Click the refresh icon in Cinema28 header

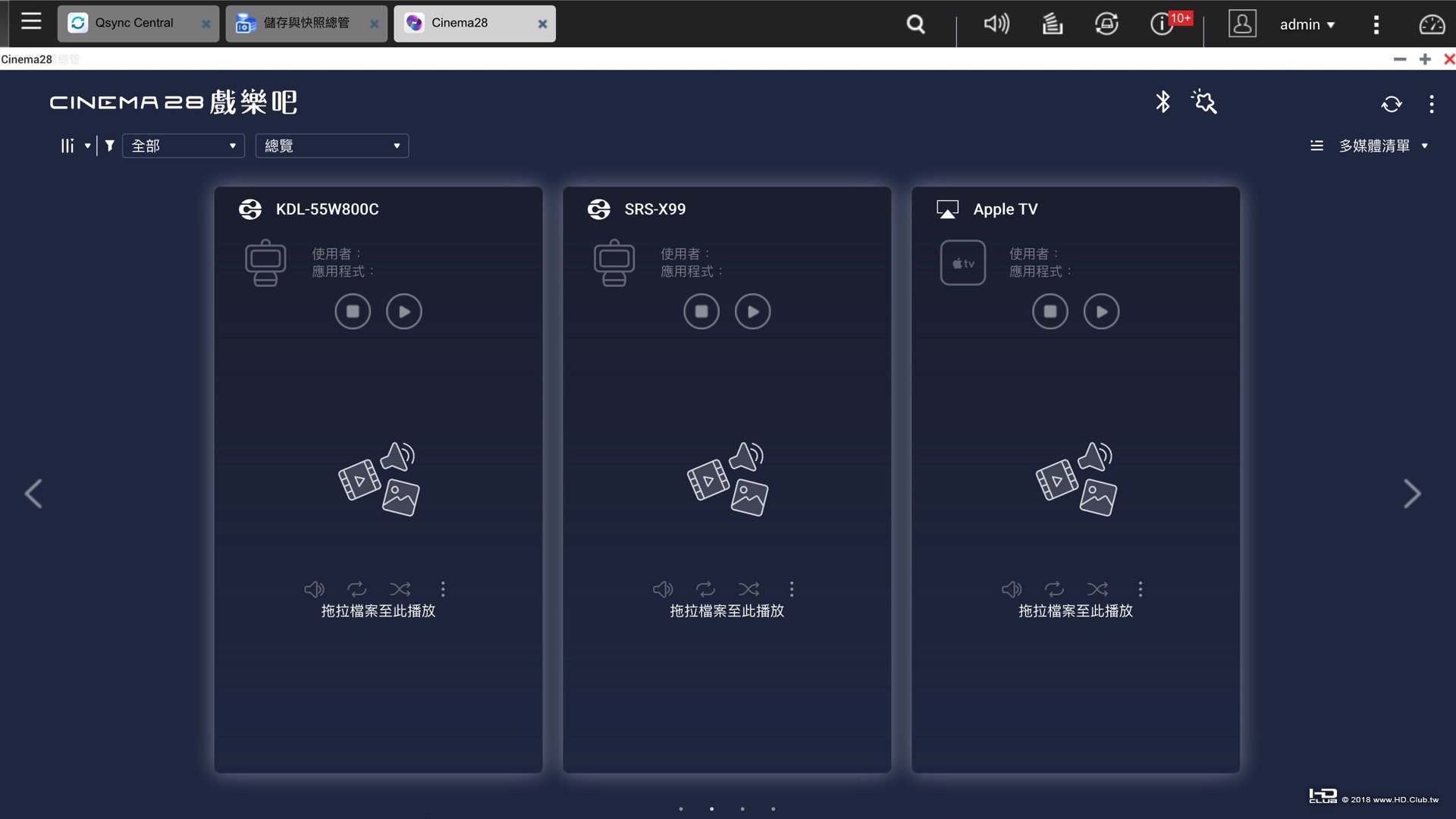point(1391,104)
